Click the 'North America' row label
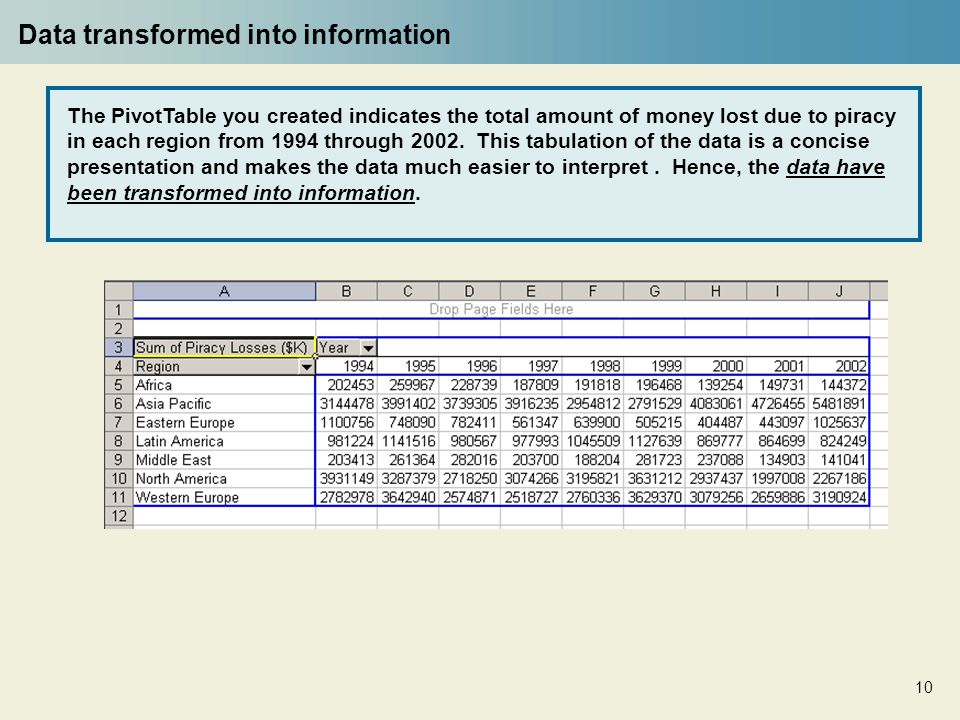 click(x=224, y=479)
